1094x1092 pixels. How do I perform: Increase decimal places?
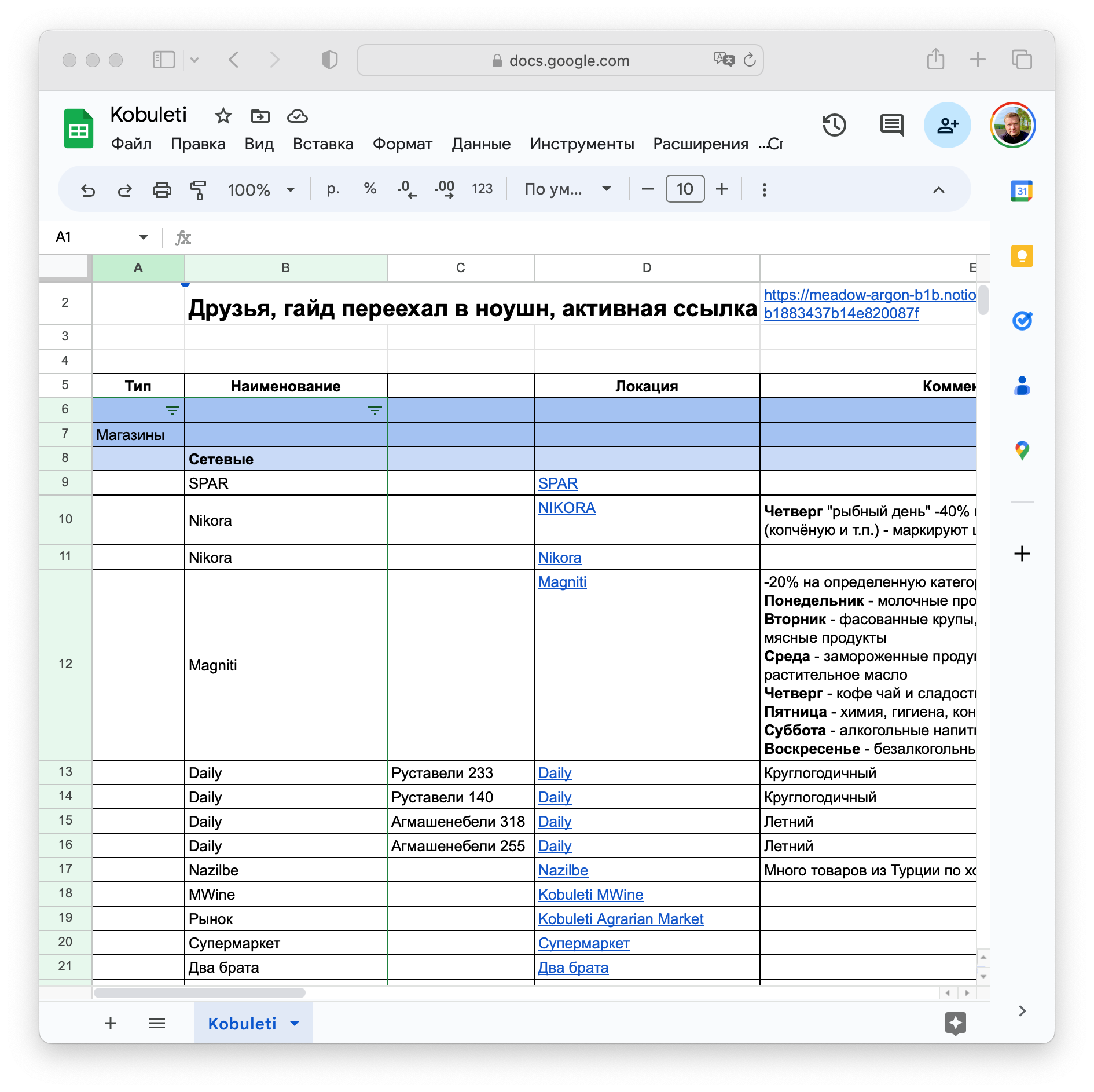(x=445, y=189)
